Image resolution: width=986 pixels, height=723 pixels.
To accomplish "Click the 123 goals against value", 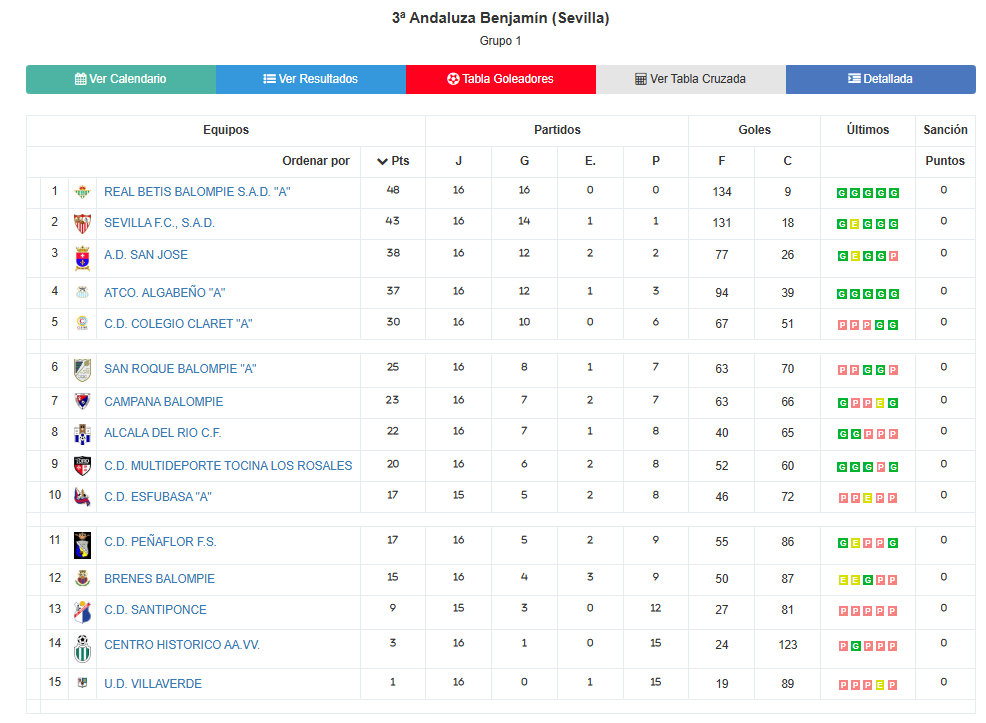I will 787,645.
